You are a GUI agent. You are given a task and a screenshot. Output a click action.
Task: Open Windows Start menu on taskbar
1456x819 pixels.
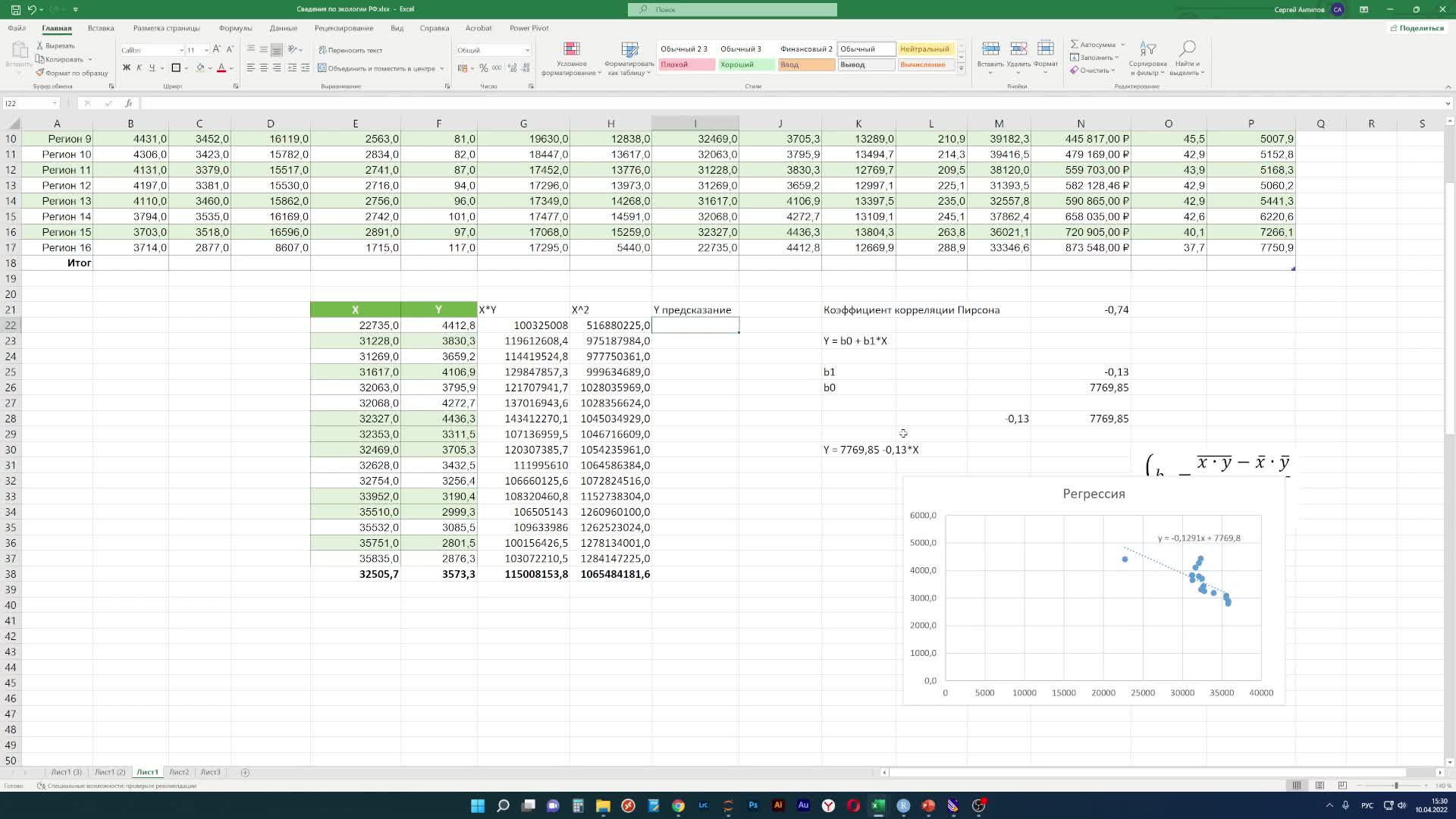coord(478,805)
